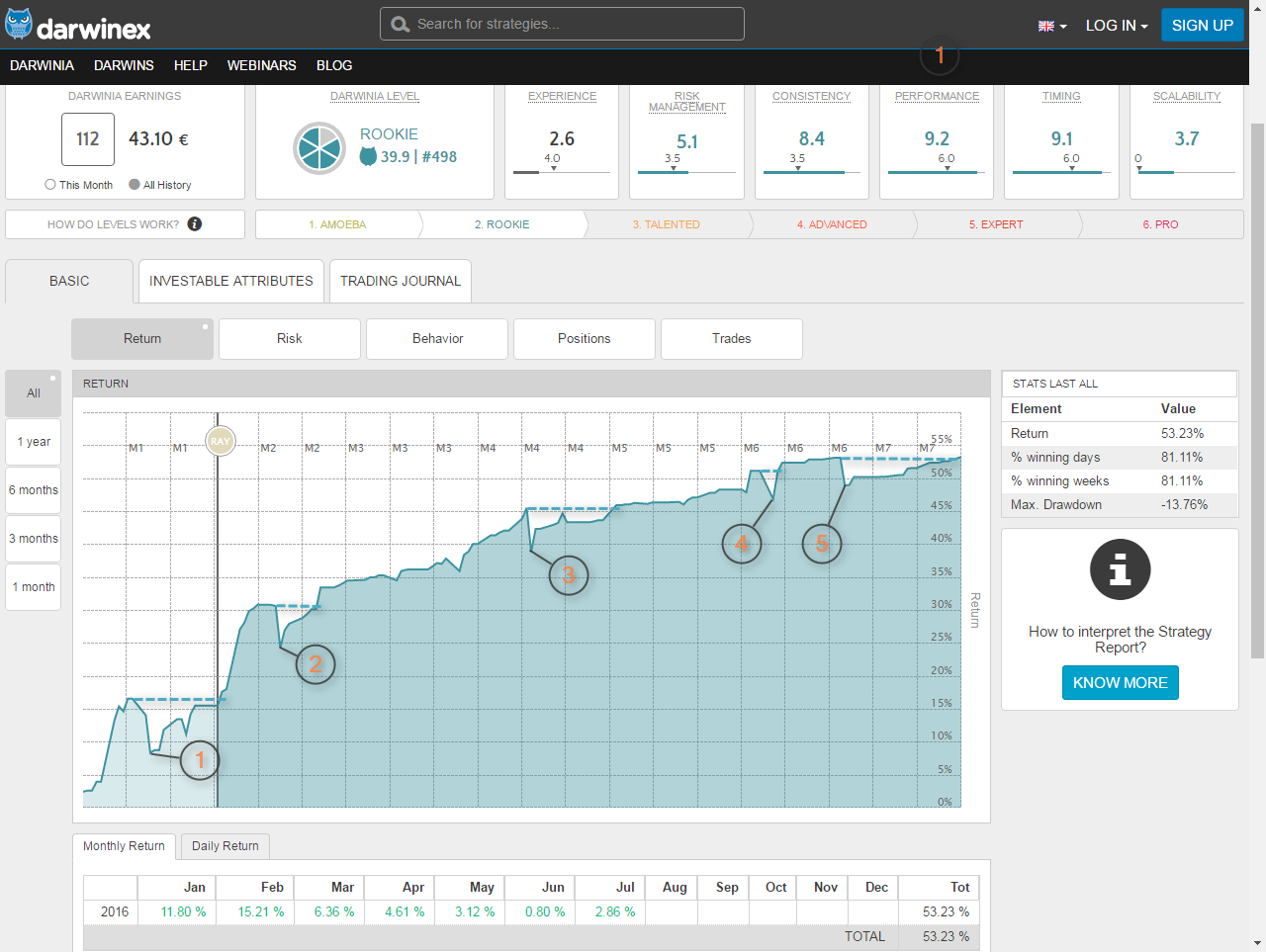The height and width of the screenshot is (952, 1266).
Task: Click the Darwinia level pie chart icon
Action: (319, 148)
